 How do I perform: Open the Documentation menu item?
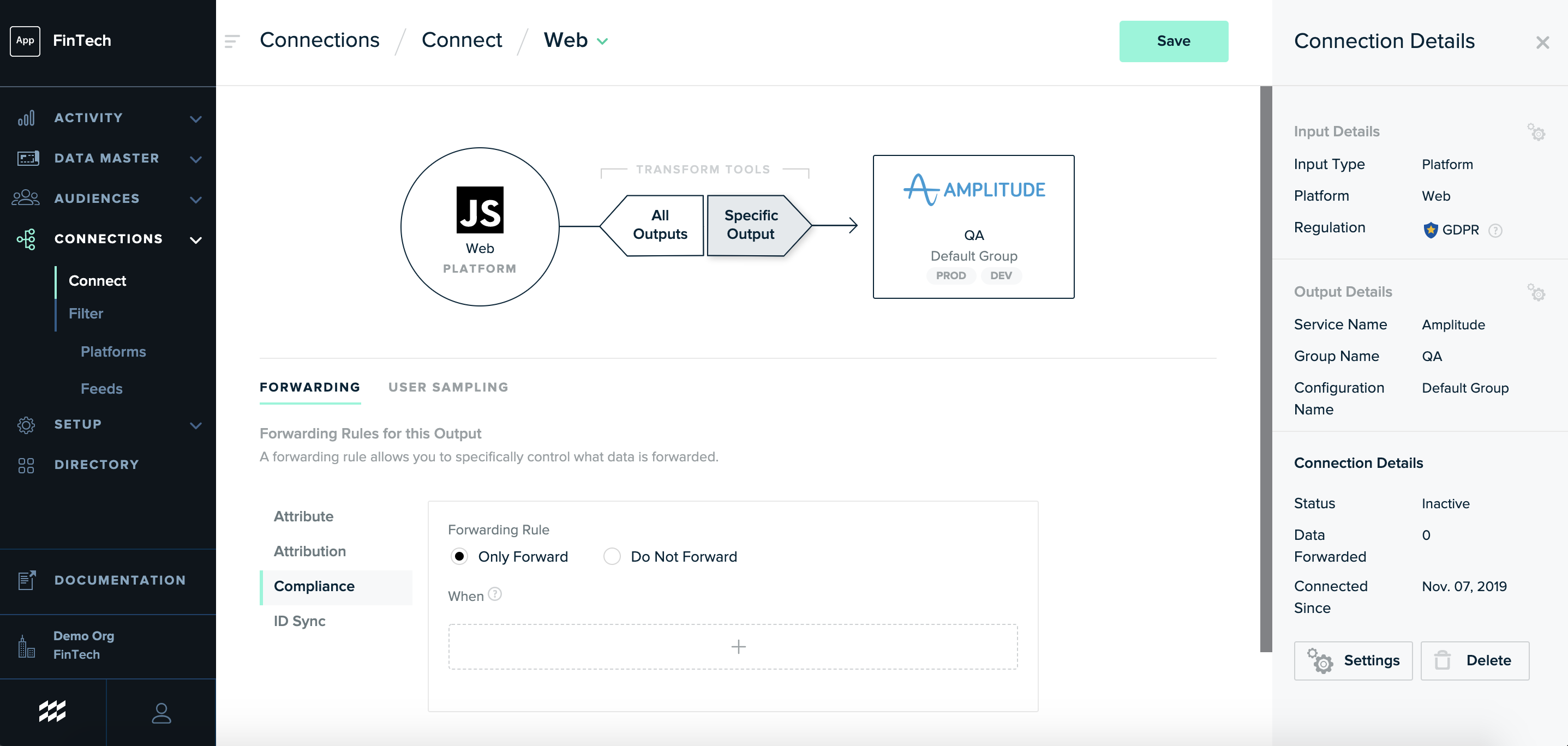coord(120,580)
